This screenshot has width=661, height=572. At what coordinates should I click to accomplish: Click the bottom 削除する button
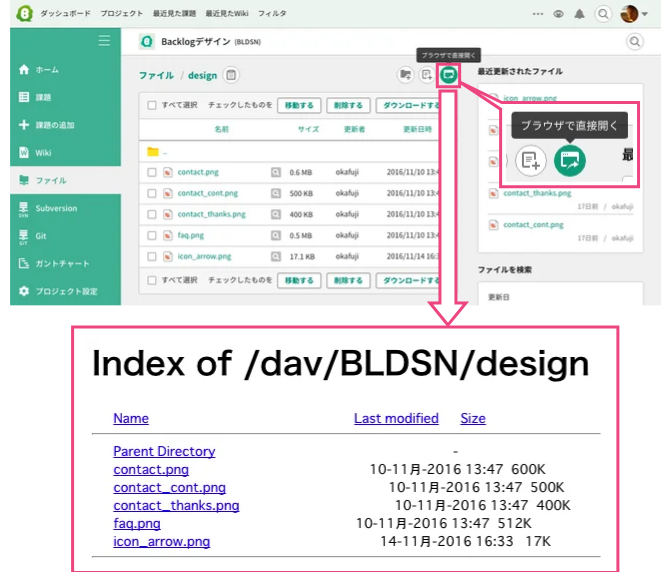coord(348,281)
